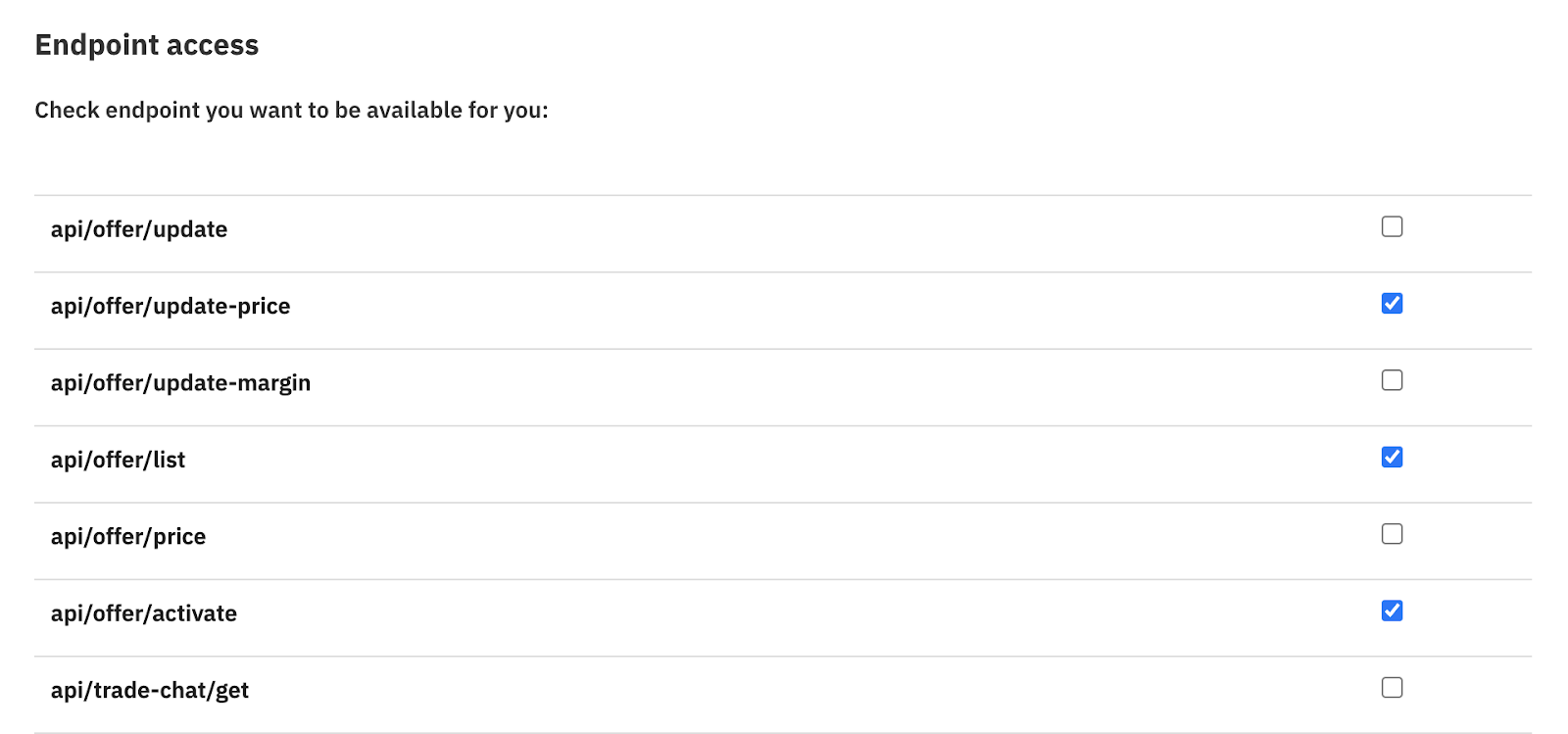This screenshot has height=734, width=1568.
Task: Click the divider line below the api/offer/price row
Action: pos(782,579)
